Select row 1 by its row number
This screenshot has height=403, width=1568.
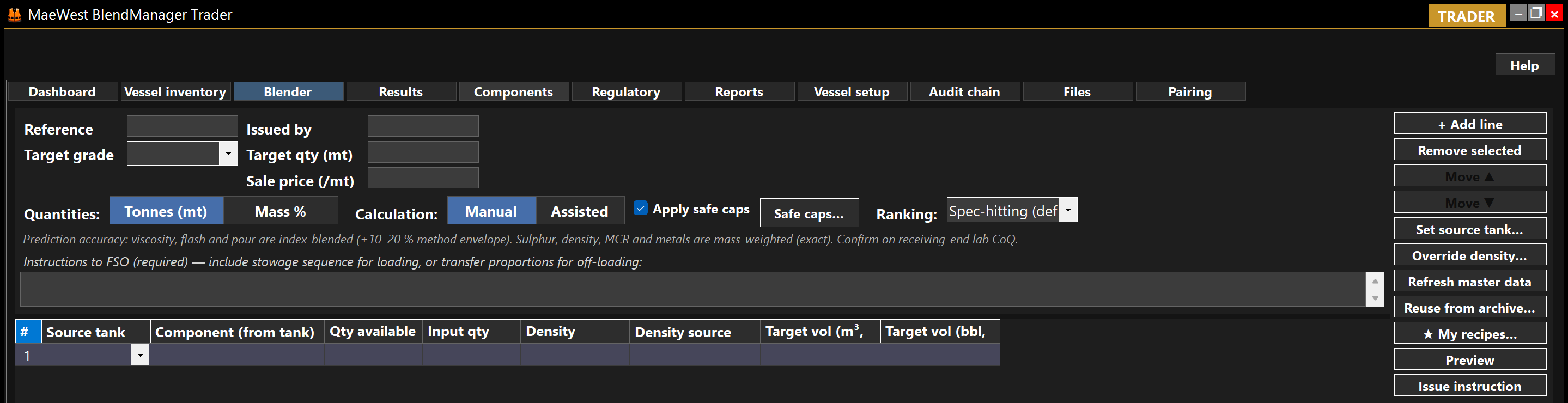click(27, 355)
